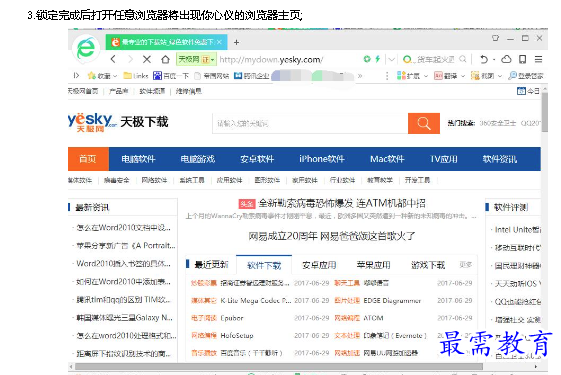
Task: Open the 百度一下 bookmark
Action: coord(171,76)
